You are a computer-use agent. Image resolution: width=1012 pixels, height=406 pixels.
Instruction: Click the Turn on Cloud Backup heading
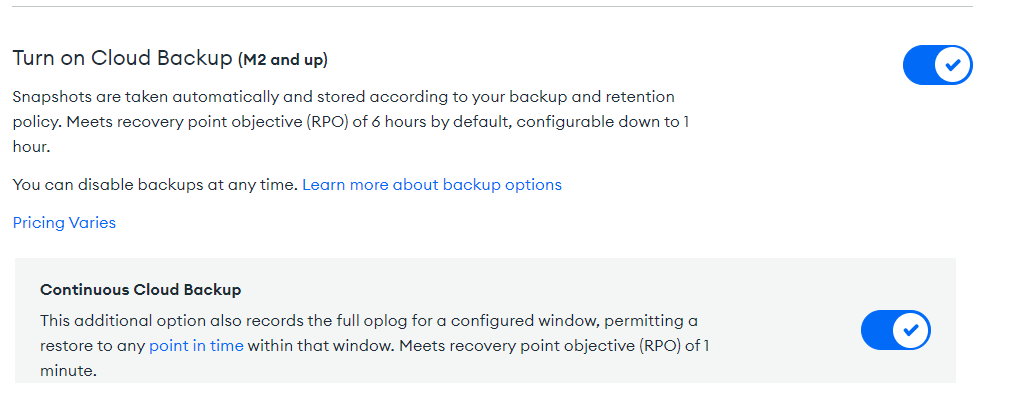(x=122, y=59)
